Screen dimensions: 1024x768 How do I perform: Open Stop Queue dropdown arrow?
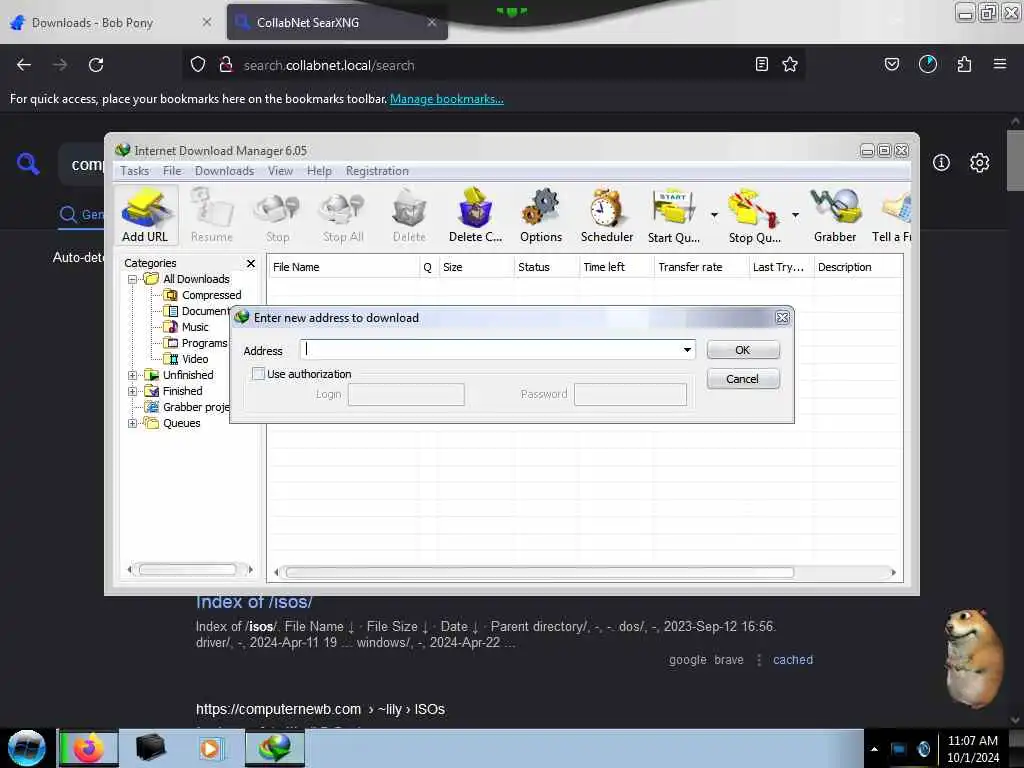pos(795,214)
